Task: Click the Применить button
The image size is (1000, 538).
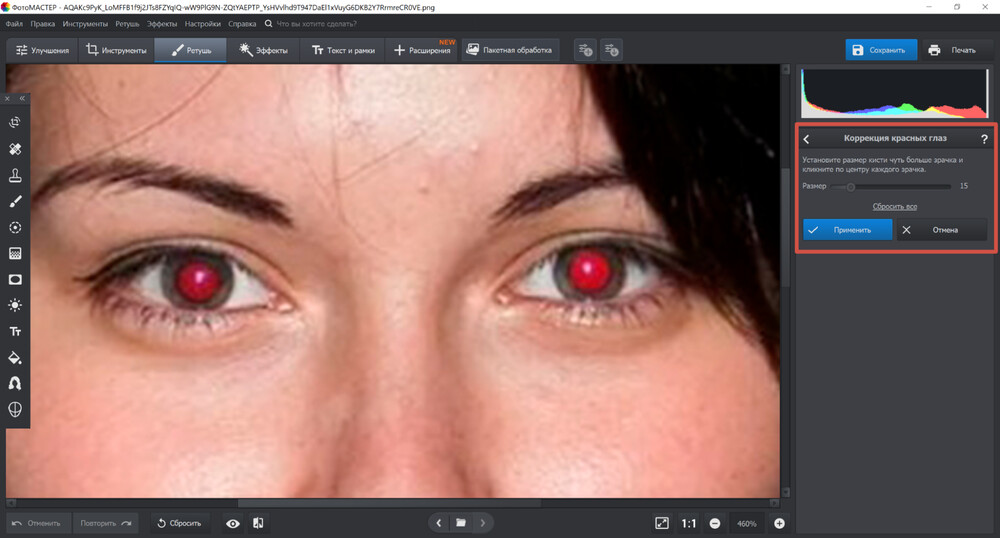Action: 847,229
